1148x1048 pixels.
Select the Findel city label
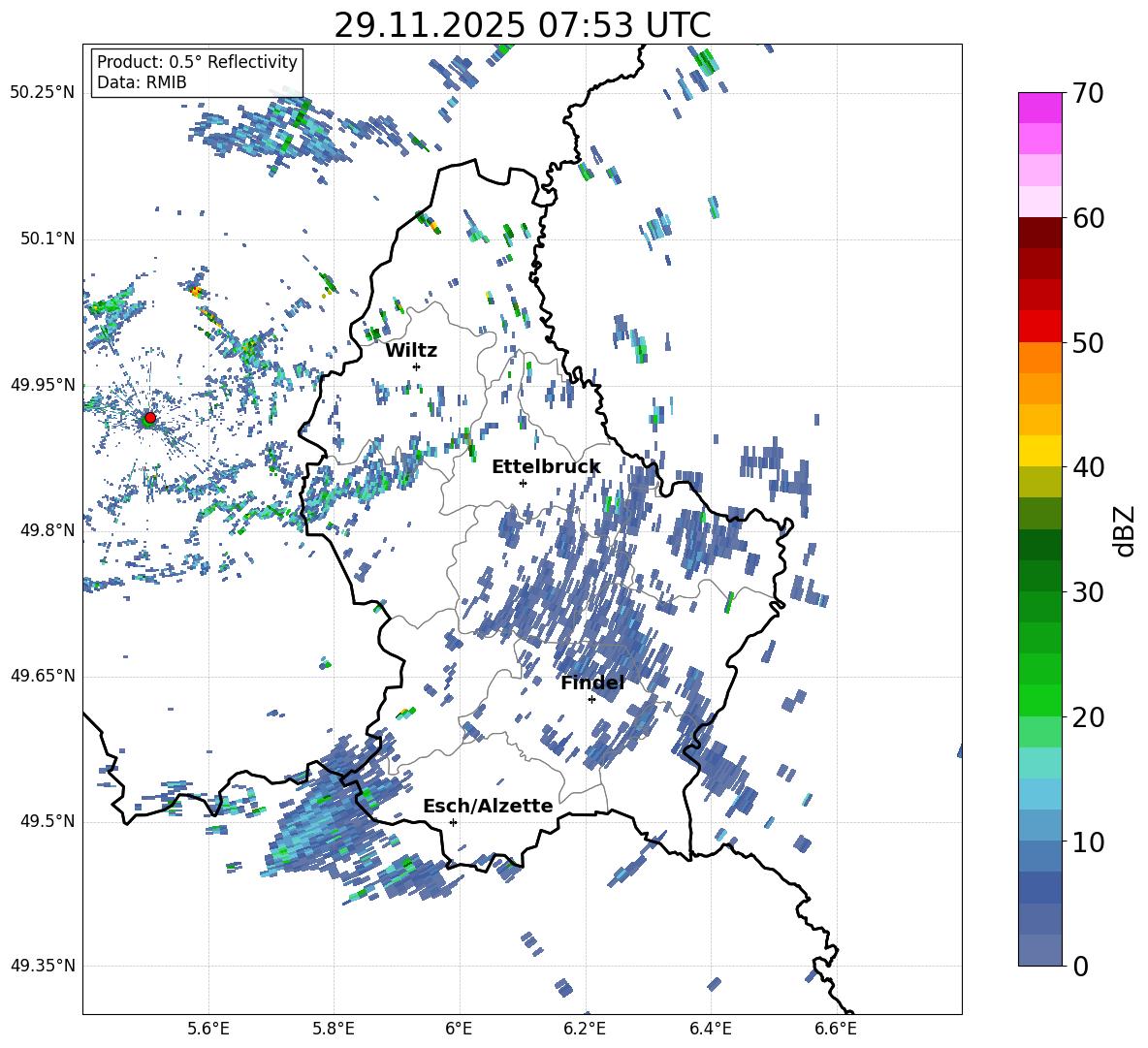[592, 683]
